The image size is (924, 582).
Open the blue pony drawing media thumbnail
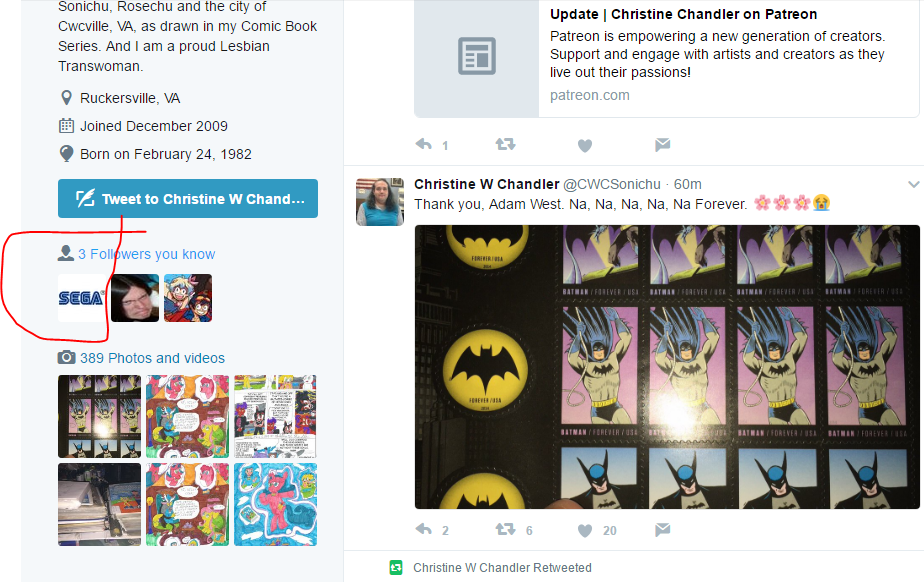275,504
